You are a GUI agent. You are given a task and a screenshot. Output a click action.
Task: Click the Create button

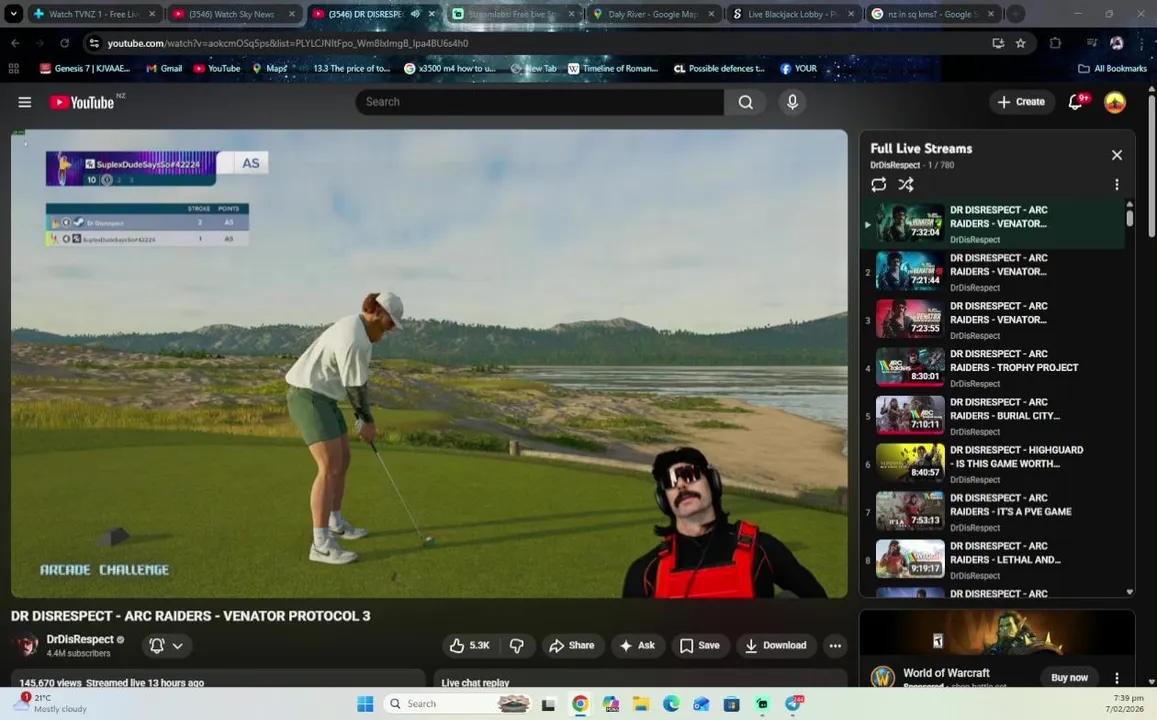pos(1021,102)
